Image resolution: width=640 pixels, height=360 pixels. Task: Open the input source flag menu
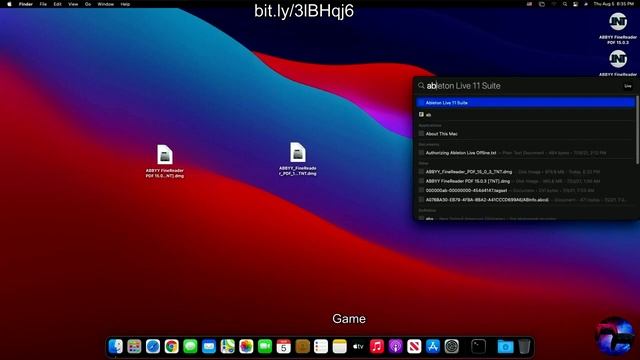click(529, 4)
